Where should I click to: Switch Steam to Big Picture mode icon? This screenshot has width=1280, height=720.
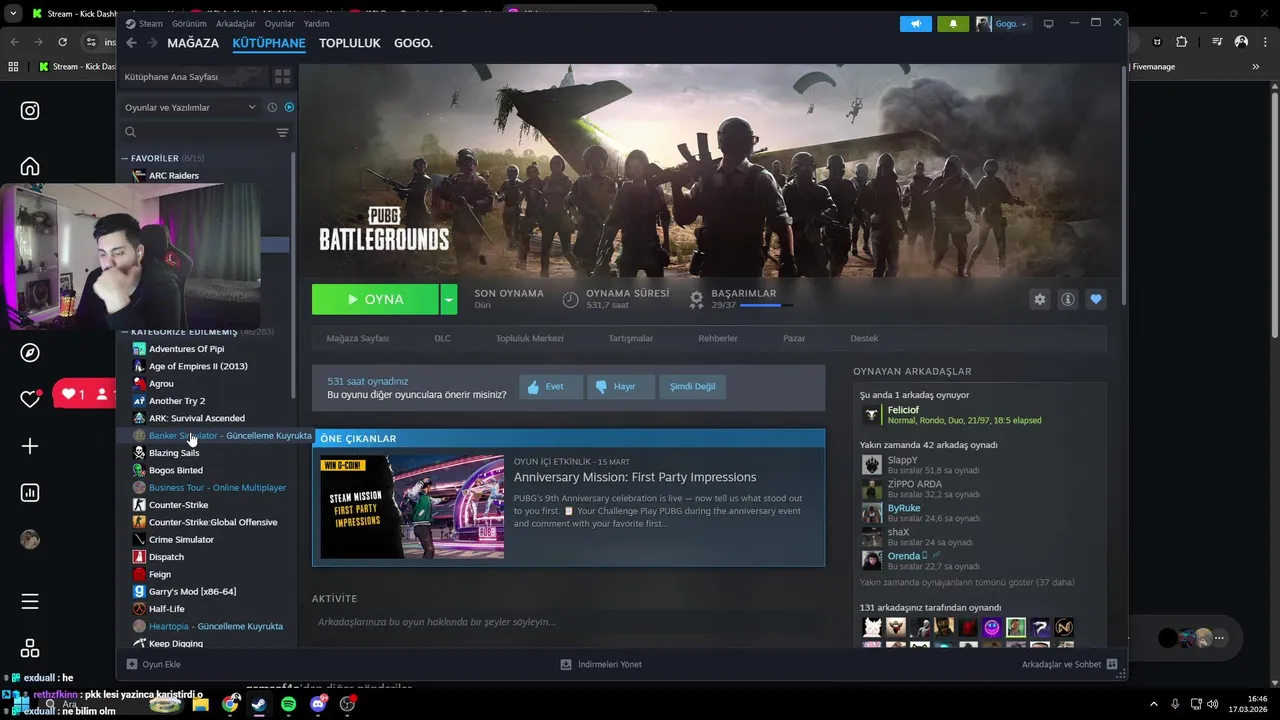pos(1048,23)
